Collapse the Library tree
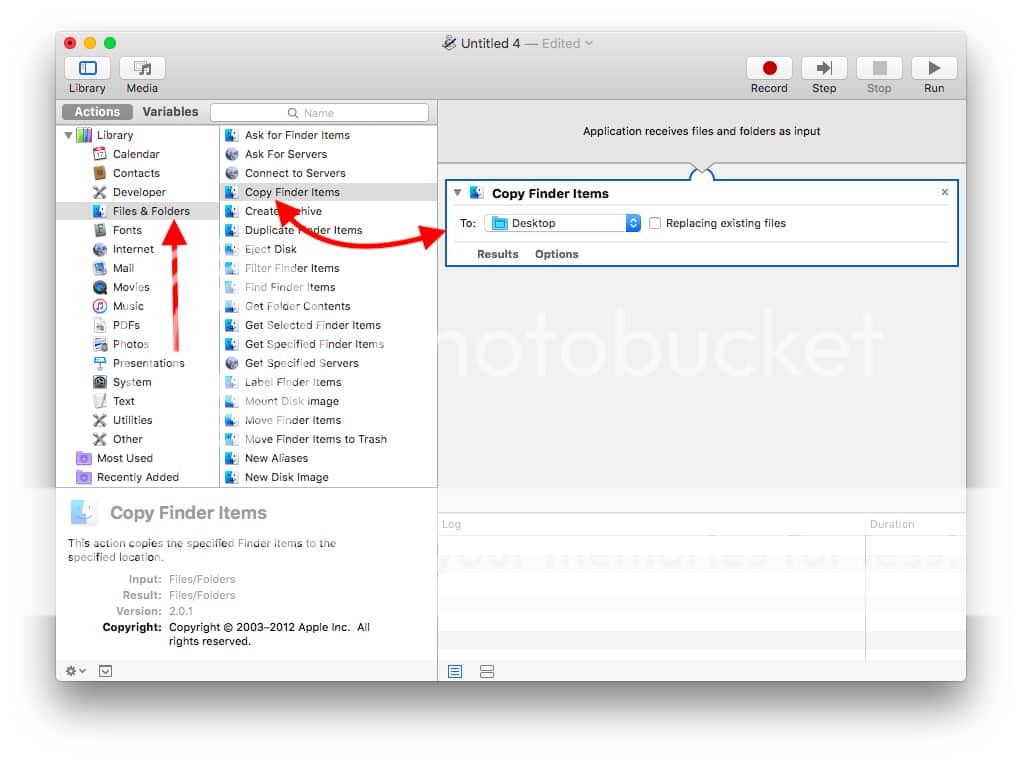The width and height of the screenshot is (1022, 761). tap(68, 135)
